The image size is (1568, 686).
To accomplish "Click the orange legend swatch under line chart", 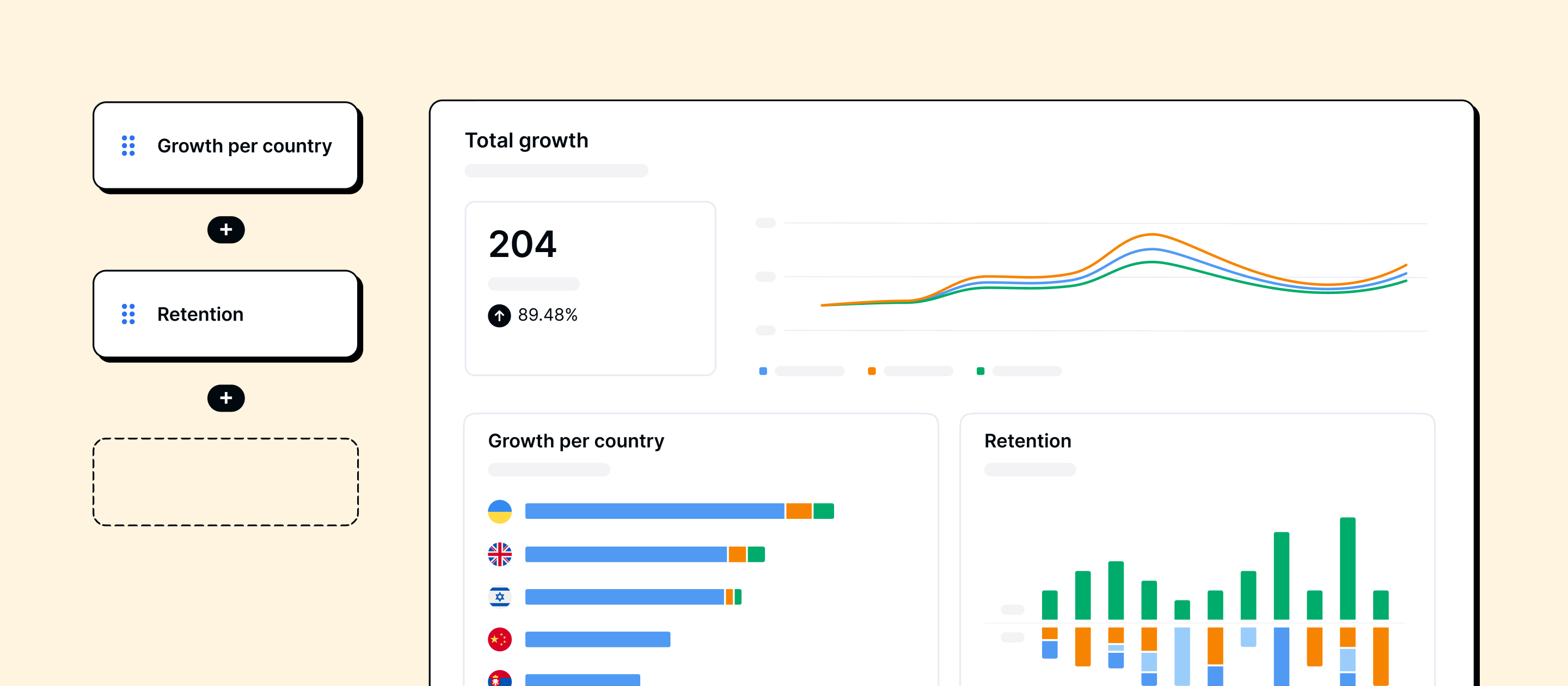I will (872, 371).
